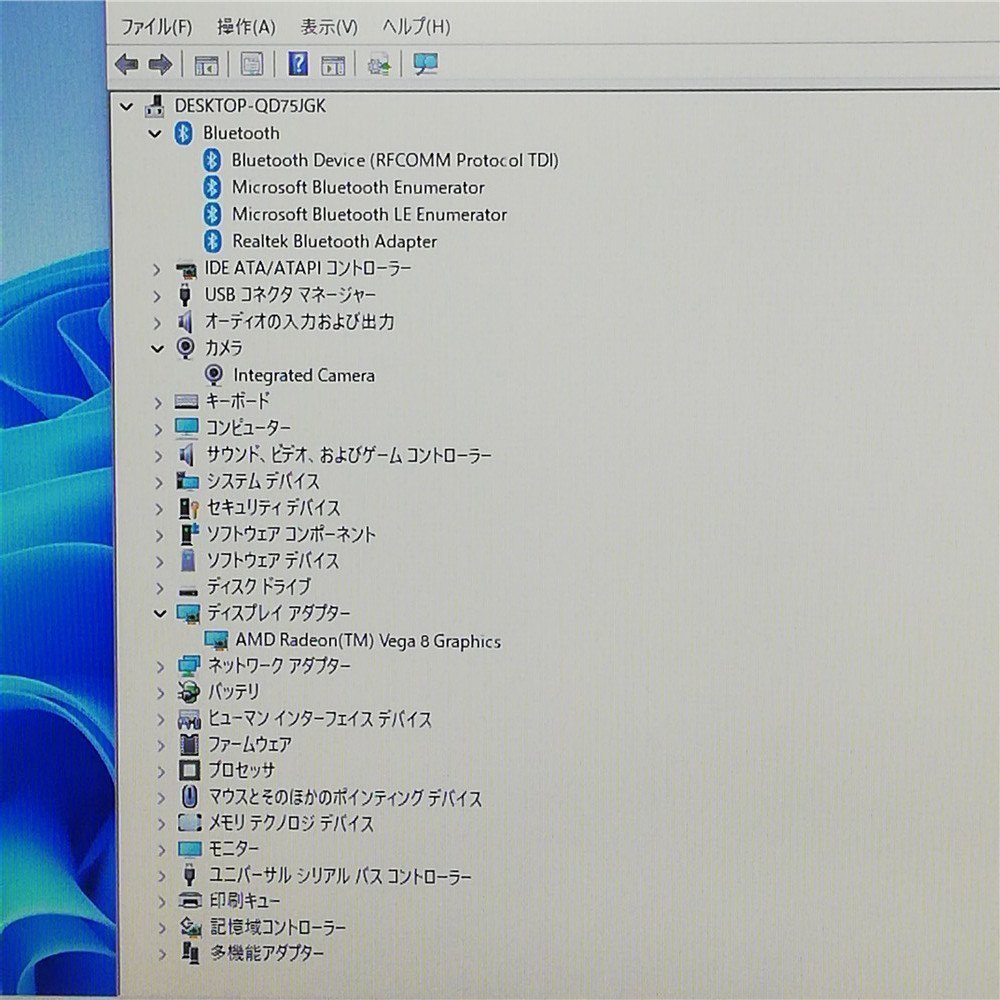1000x1000 pixels.
Task: Select サウンド、ビデオ、およびゲーム コントローラー row
Action: pyautogui.click(x=348, y=455)
